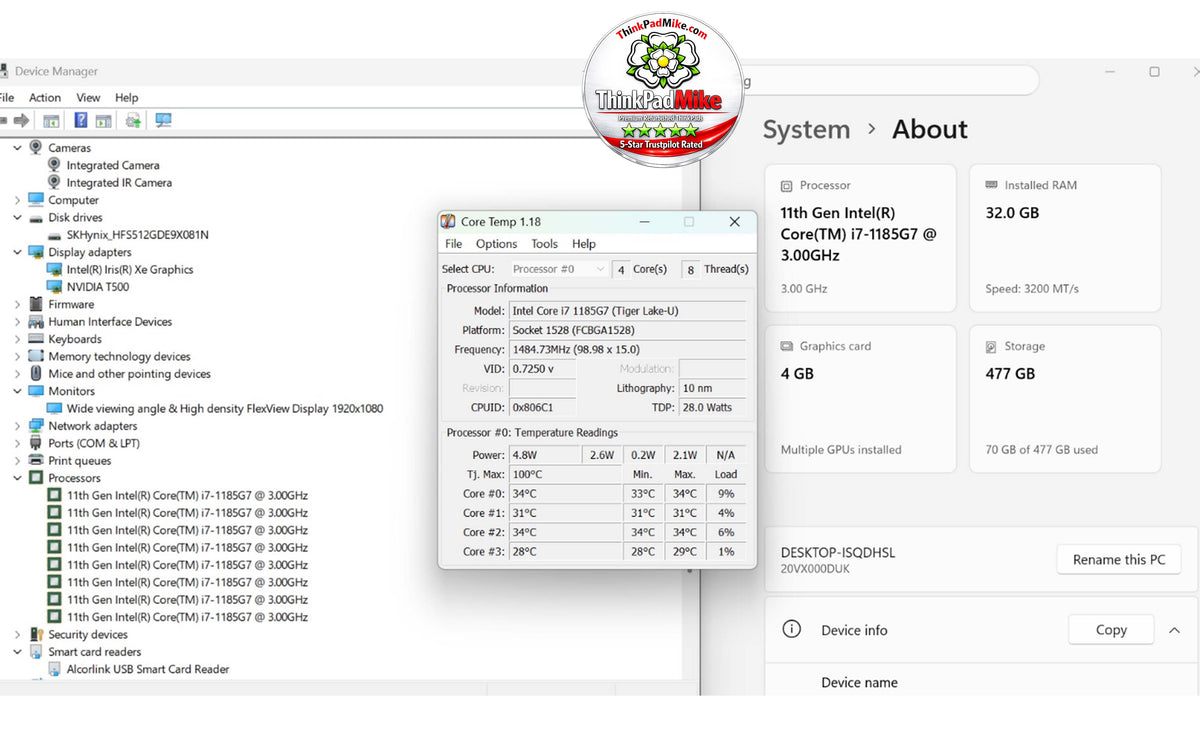Click the Installed RAM card
The width and height of the screenshot is (1200, 754).
tap(1065, 239)
